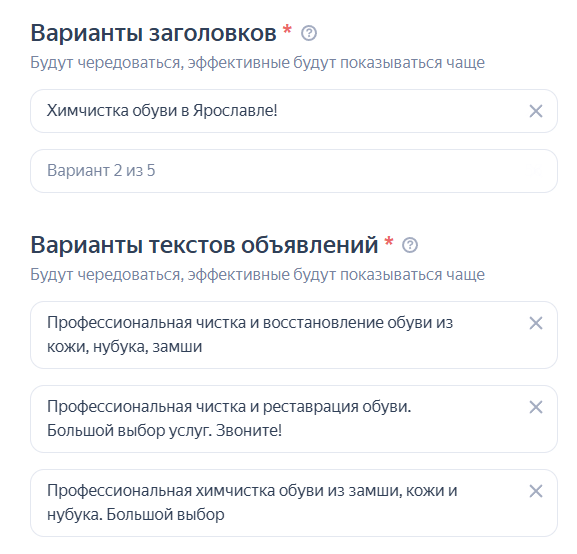
Task: Open help tooltip for Варианты заголовков
Action: (x=309, y=33)
